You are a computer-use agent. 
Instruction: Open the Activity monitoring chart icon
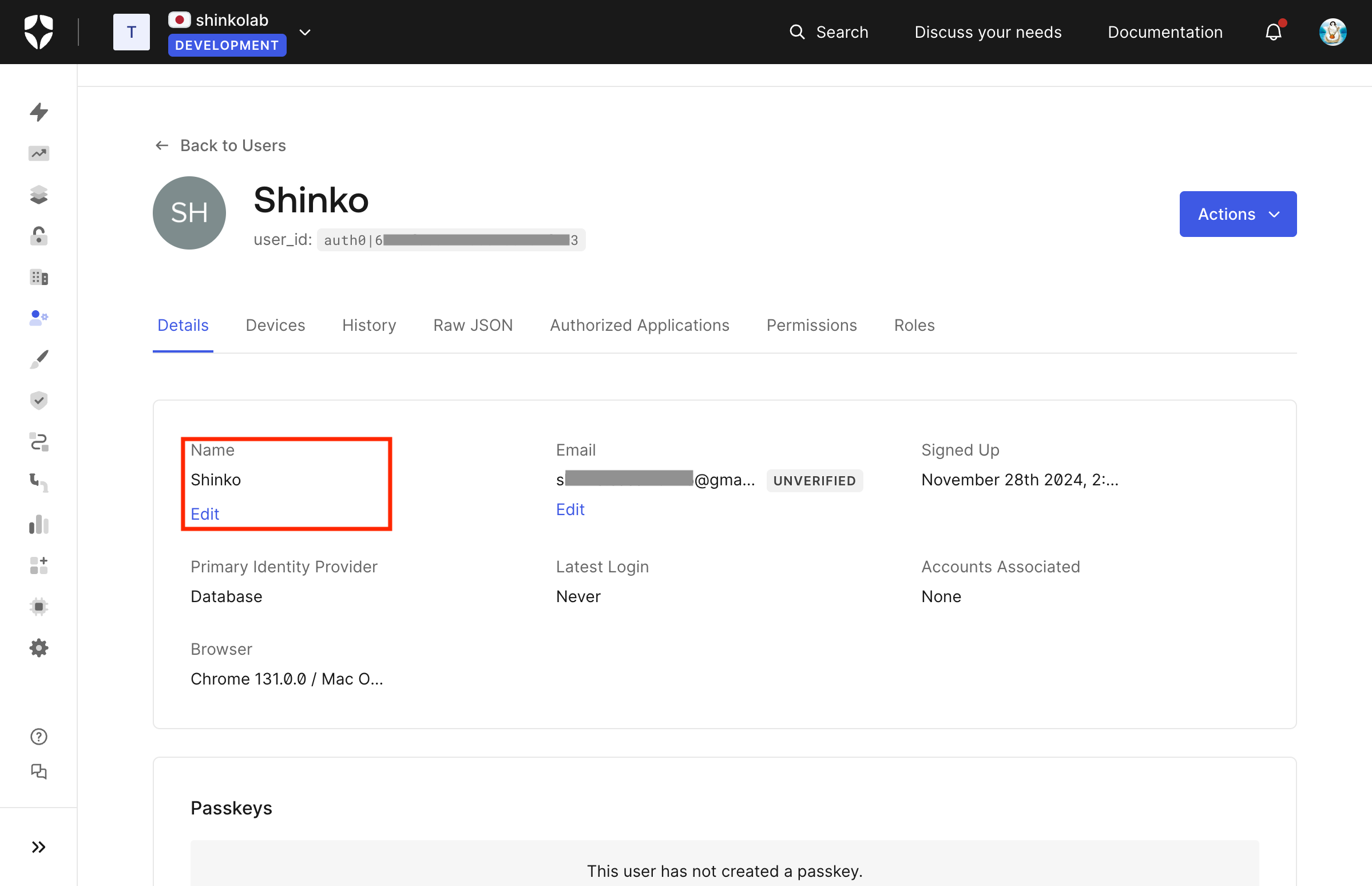38,153
